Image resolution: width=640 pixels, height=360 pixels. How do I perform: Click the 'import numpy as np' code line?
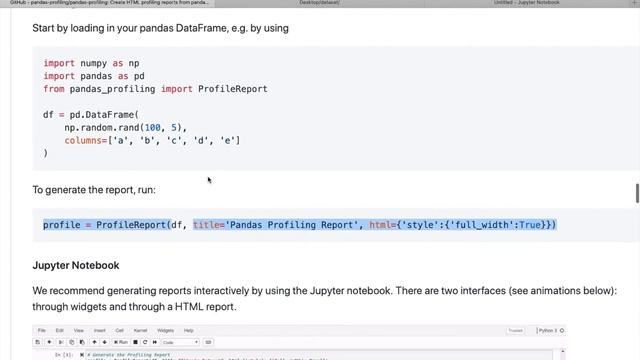91,63
